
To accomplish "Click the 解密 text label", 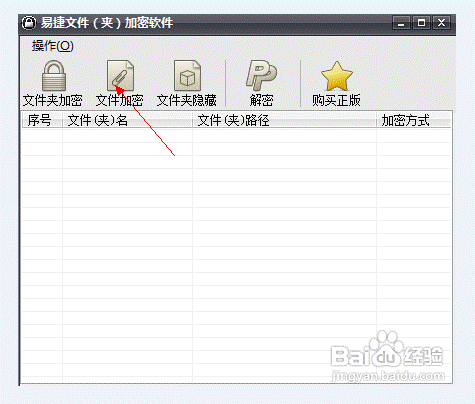I will (x=262, y=100).
